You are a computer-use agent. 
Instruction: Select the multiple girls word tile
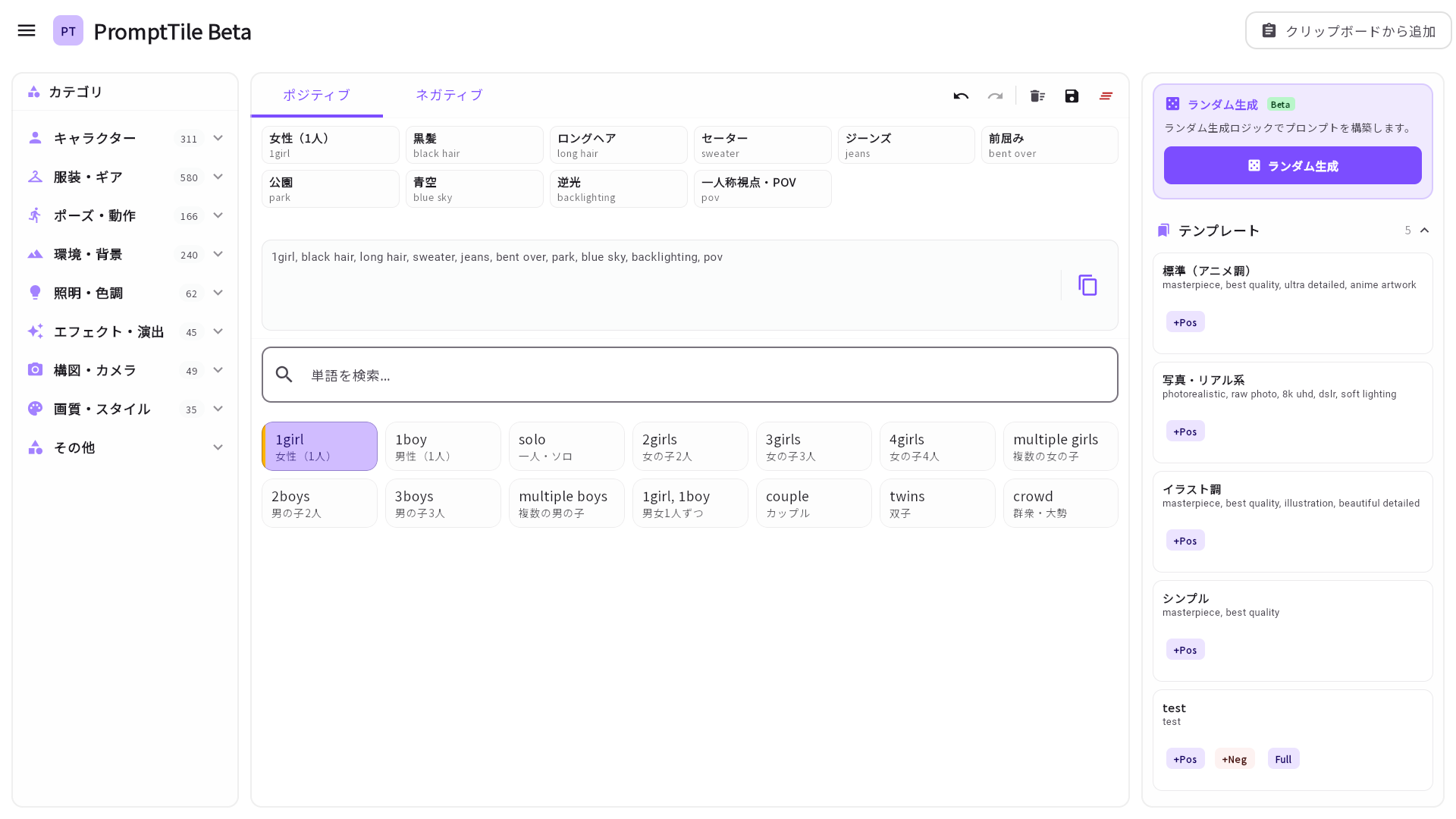(1061, 447)
